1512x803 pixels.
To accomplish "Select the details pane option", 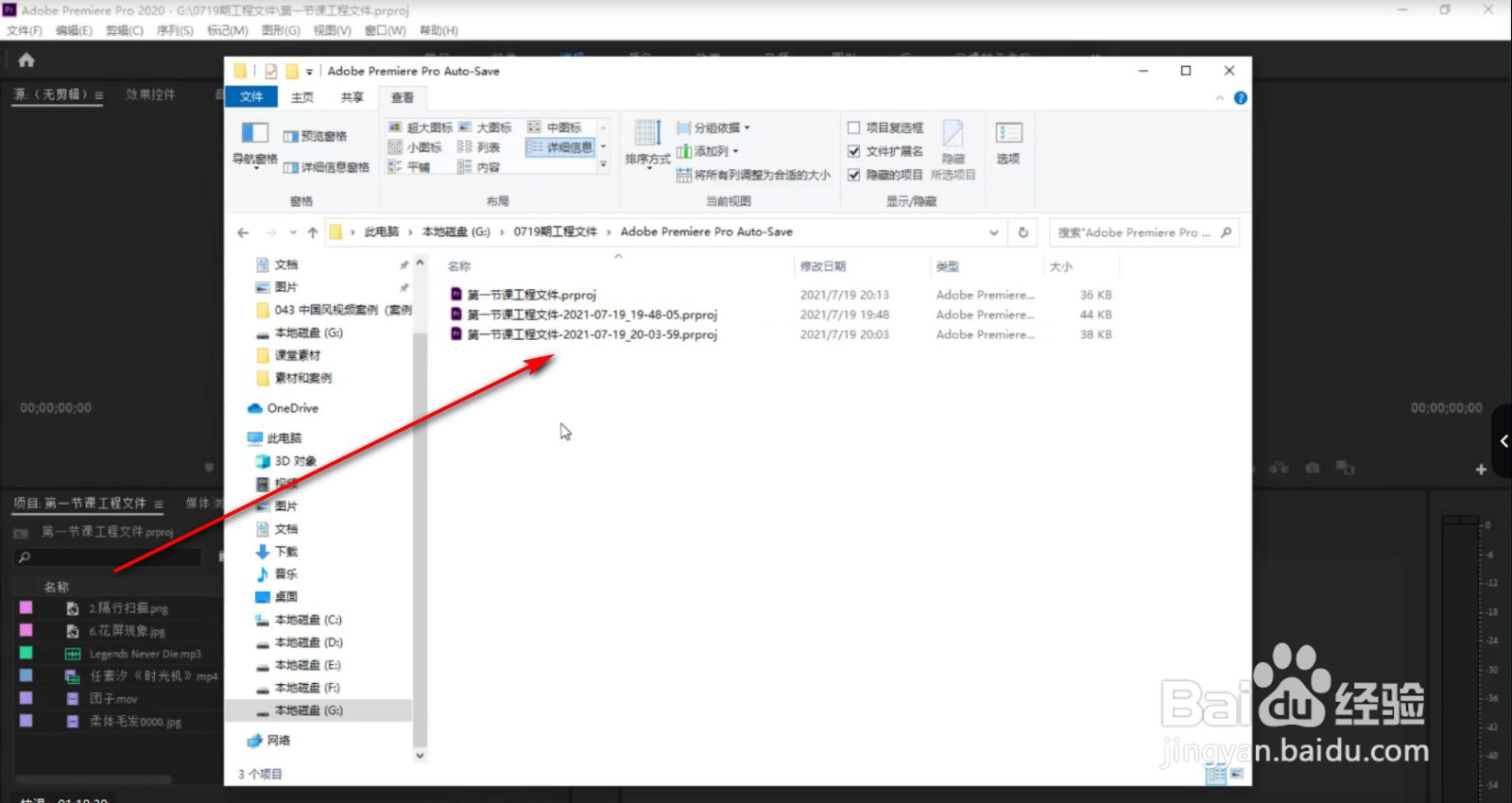I will point(326,167).
